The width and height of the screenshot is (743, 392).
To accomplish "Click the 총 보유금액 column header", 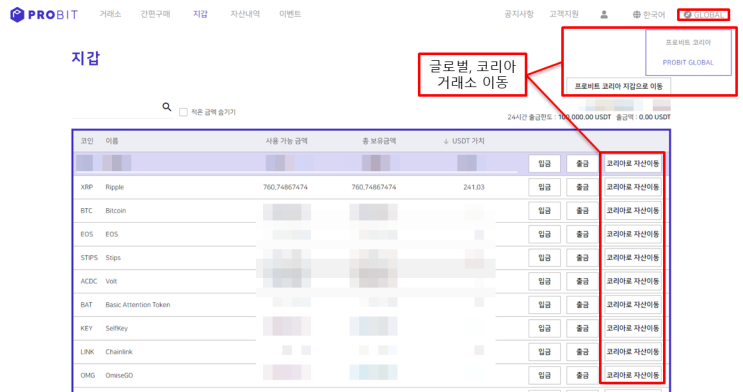I will [x=379, y=141].
